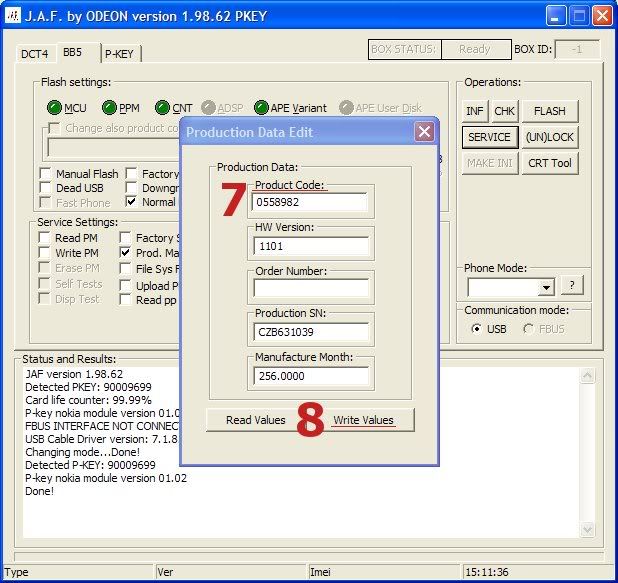618x583 pixels.
Task: Click the status log scroll up arrow
Action: (x=587, y=376)
